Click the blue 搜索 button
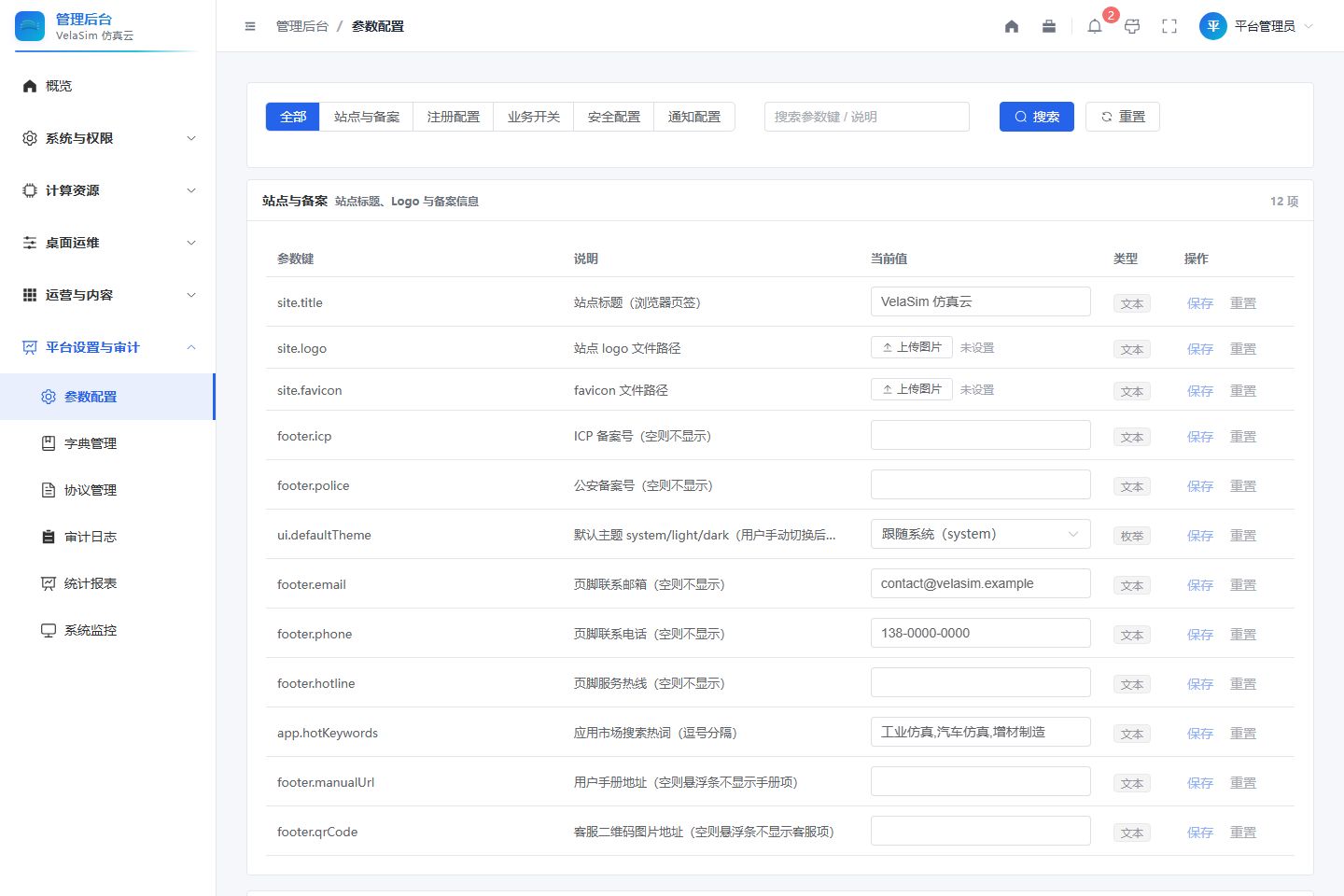 click(1037, 117)
